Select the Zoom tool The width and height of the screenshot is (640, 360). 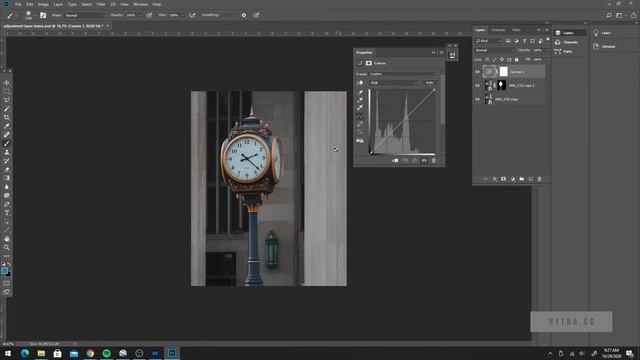(7, 247)
